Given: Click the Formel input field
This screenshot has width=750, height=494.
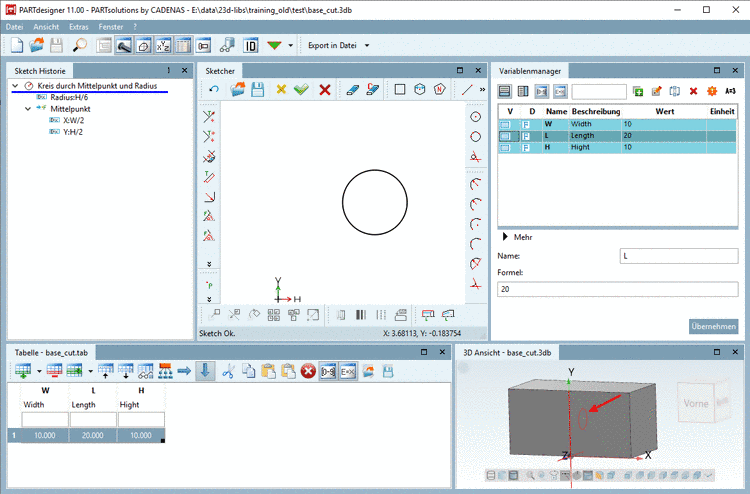Looking at the screenshot, I should [x=617, y=289].
